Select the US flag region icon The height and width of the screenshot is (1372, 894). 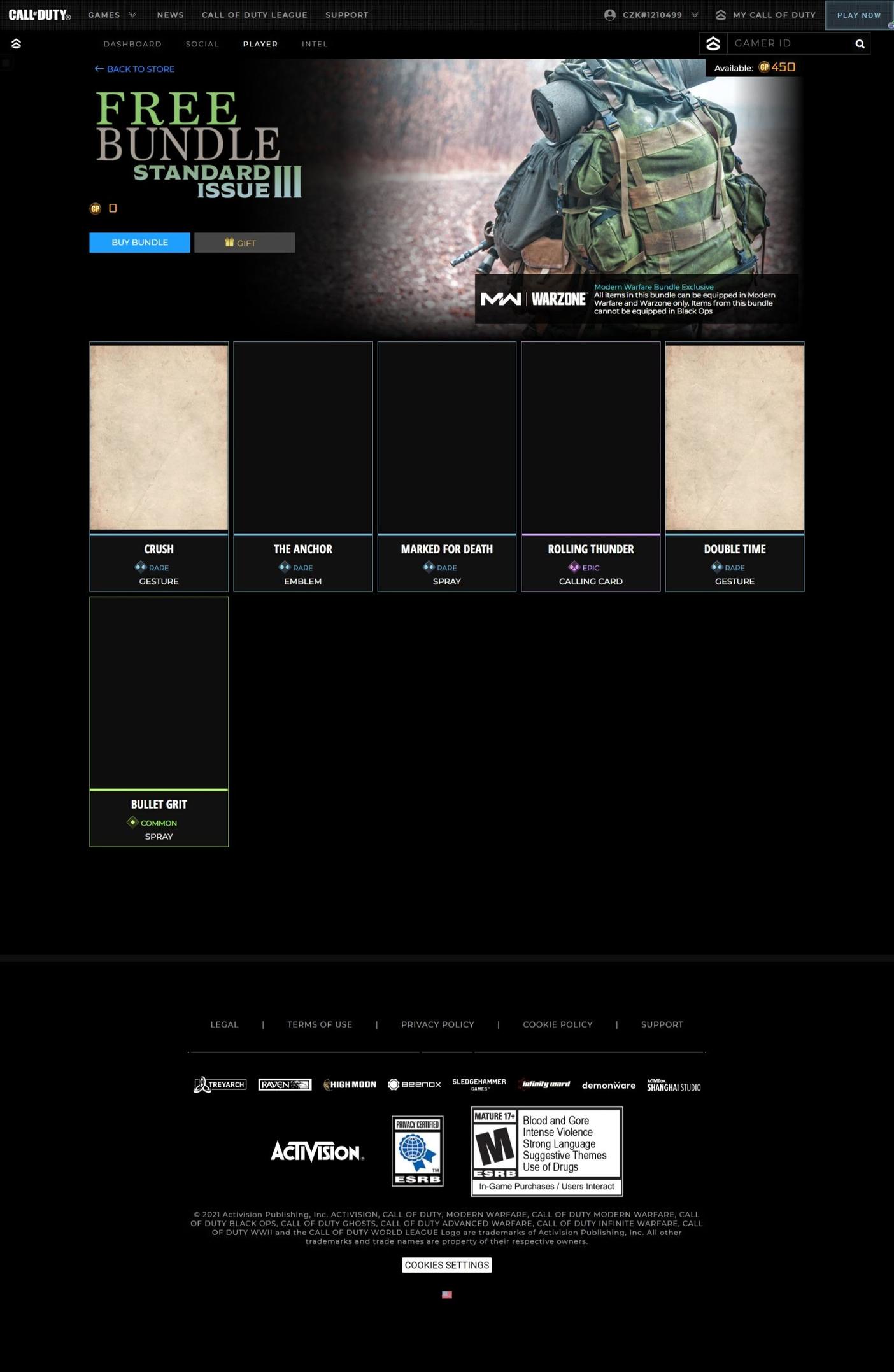tap(447, 1294)
